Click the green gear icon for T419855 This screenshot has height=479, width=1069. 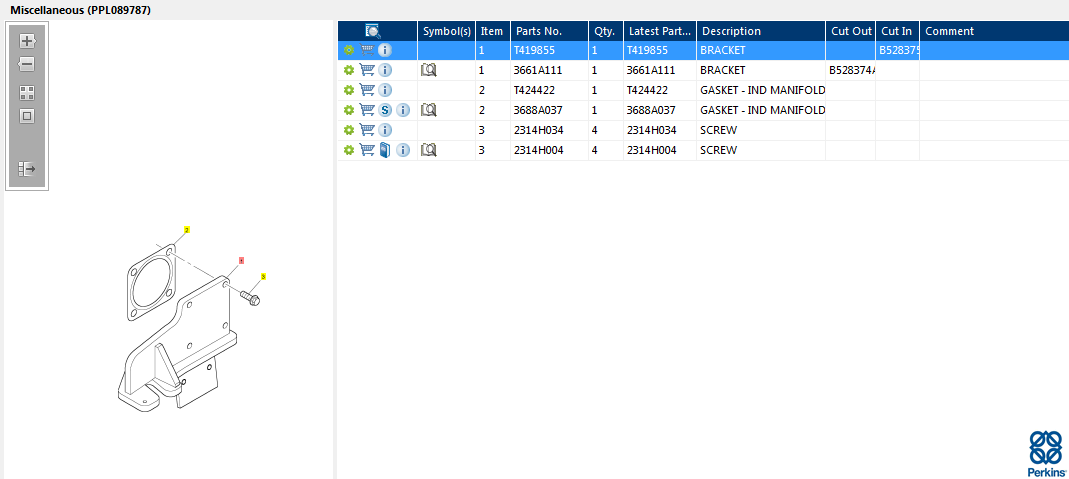click(349, 50)
